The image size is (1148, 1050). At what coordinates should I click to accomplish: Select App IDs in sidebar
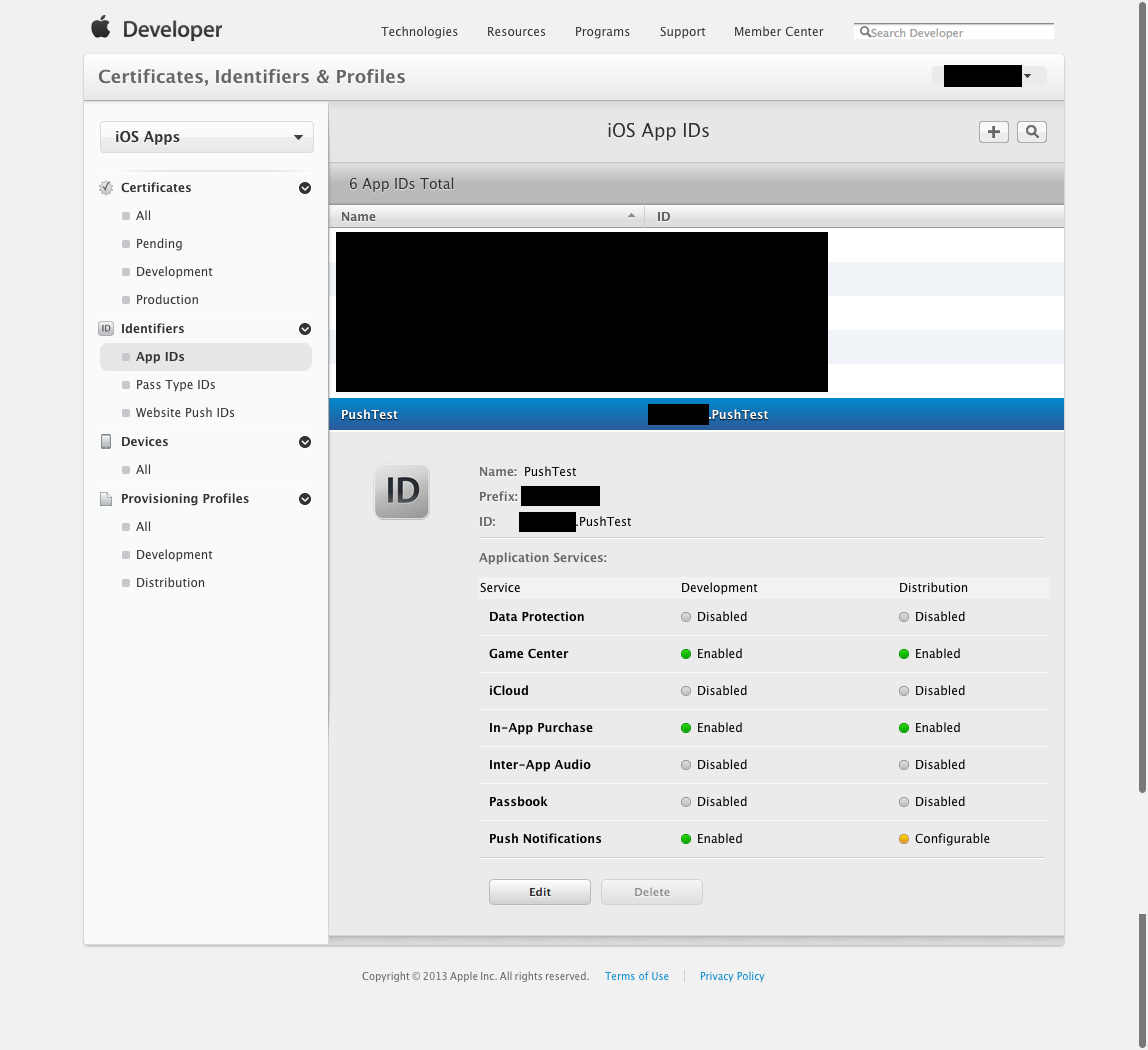click(x=206, y=357)
